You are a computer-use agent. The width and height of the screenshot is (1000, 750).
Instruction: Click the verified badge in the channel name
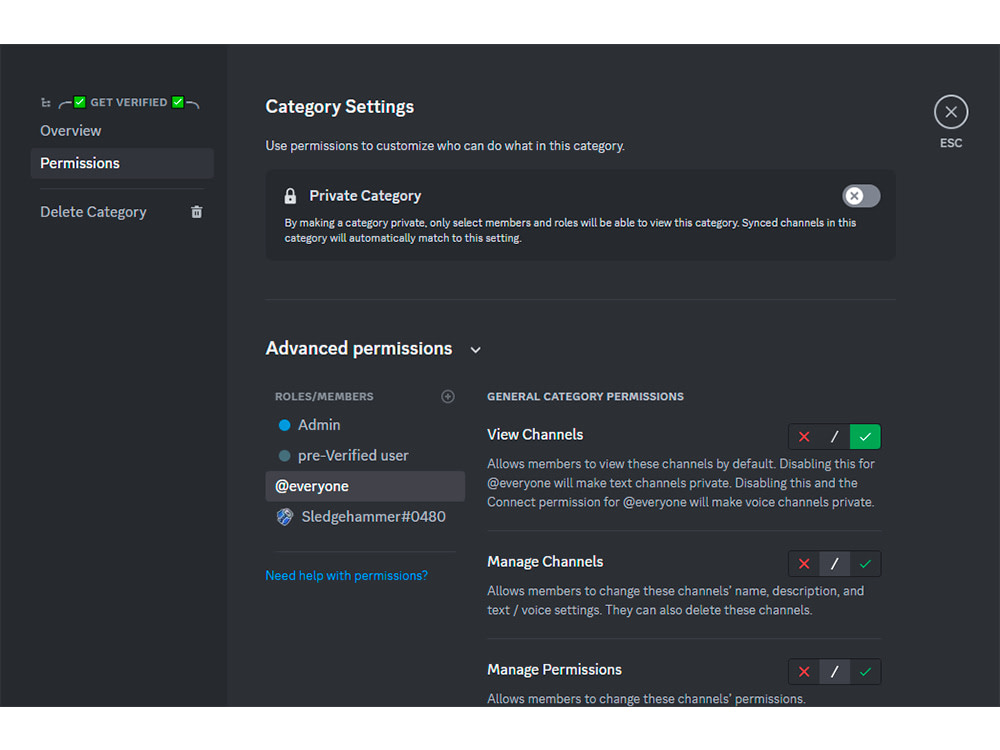coord(79,101)
